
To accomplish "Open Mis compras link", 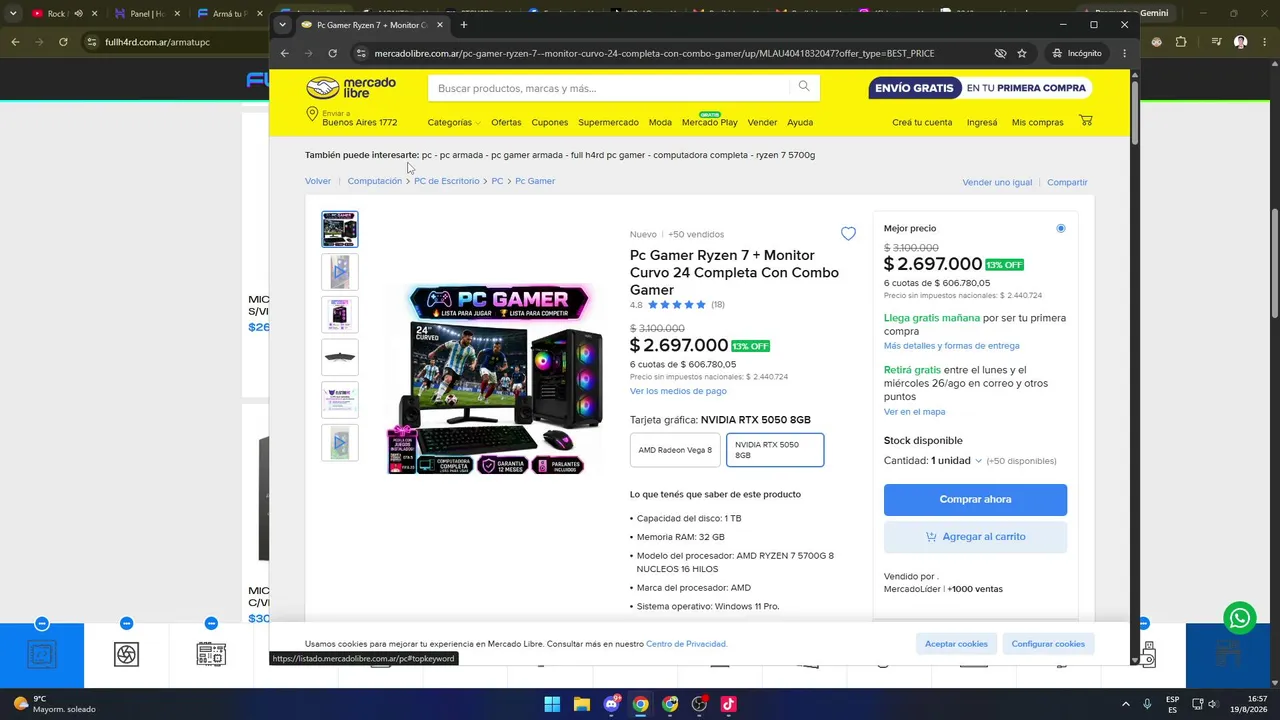I will point(1038,122).
